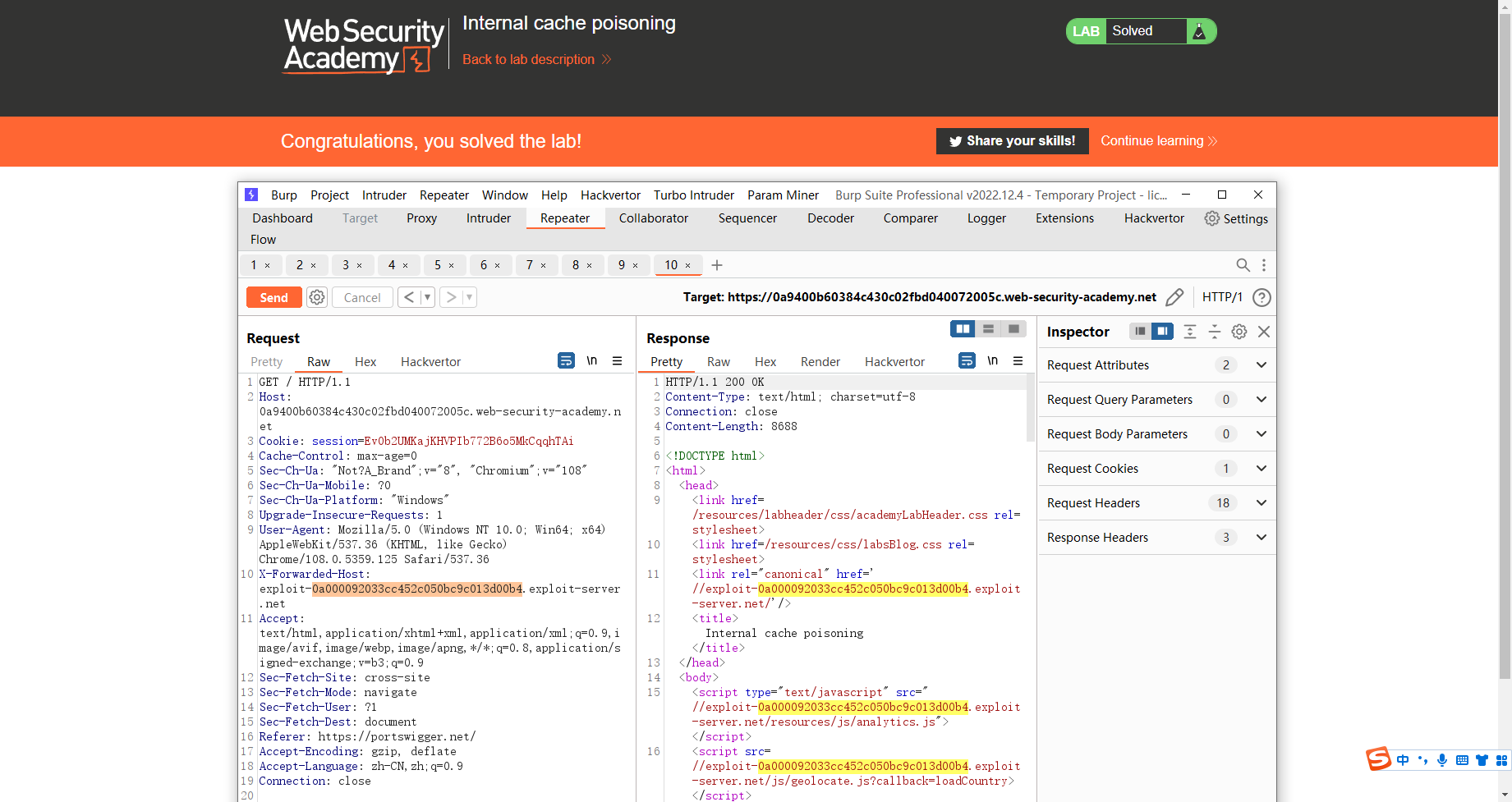The width and height of the screenshot is (1512, 802).
Task: Click the Cancel request button
Action: tap(362, 297)
